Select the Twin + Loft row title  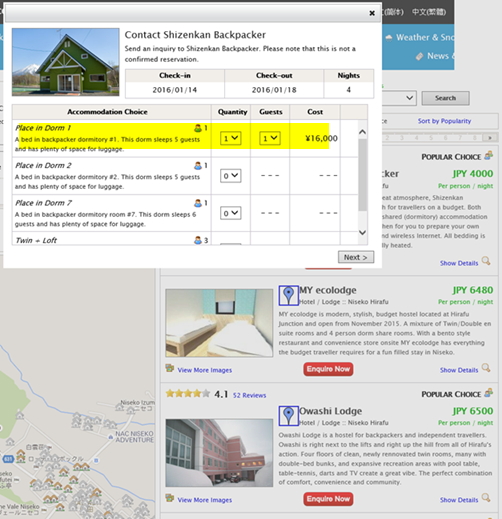tap(36, 240)
